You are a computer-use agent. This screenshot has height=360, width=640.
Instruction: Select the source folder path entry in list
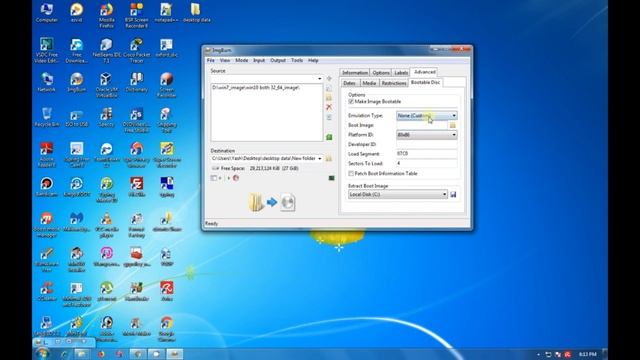(x=256, y=88)
